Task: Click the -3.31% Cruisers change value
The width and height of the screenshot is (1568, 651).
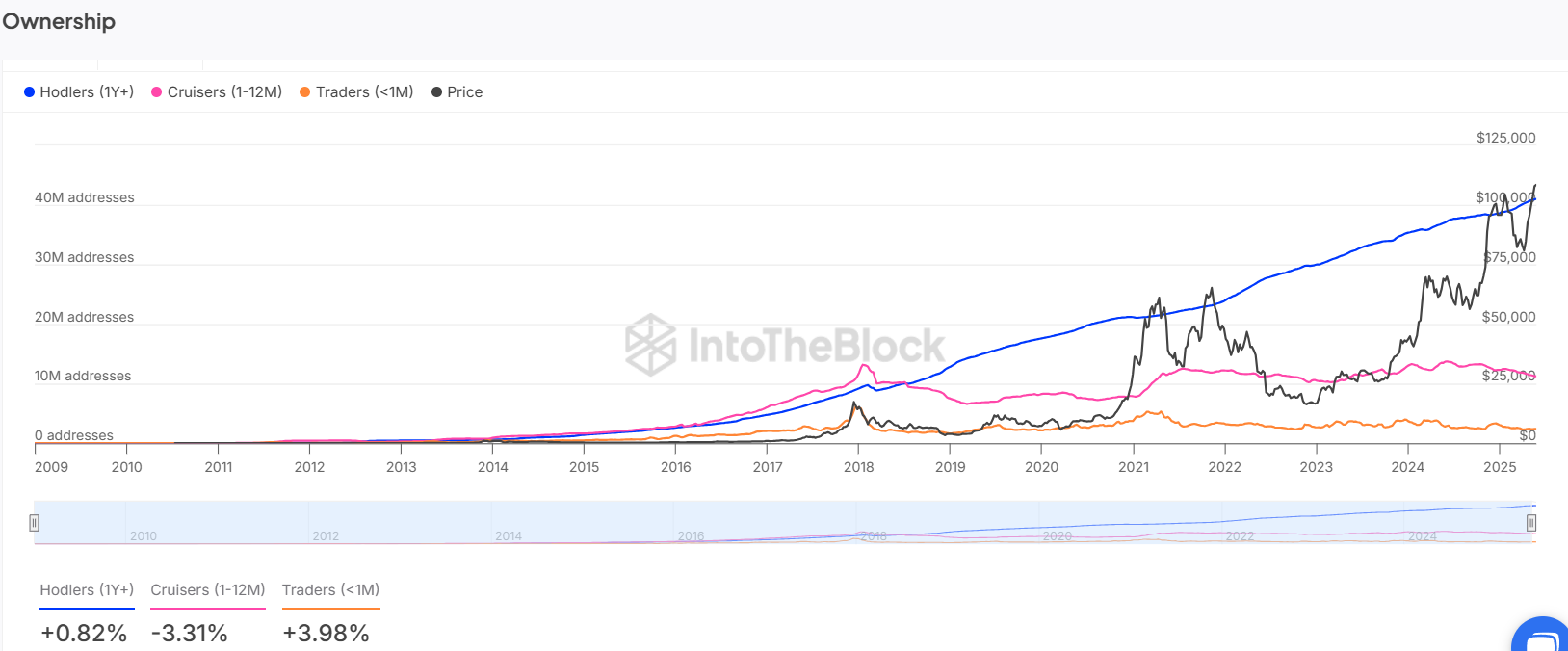Action: pos(190,633)
